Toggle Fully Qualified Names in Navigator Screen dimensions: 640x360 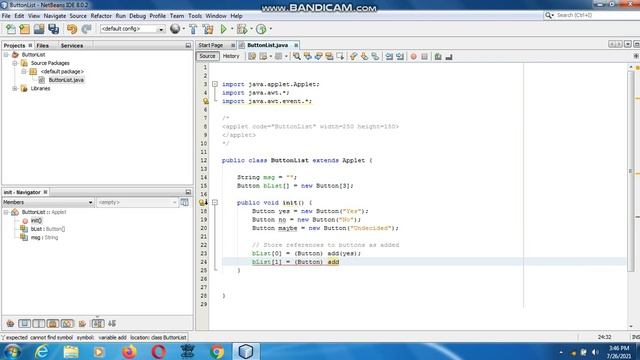coord(82,324)
